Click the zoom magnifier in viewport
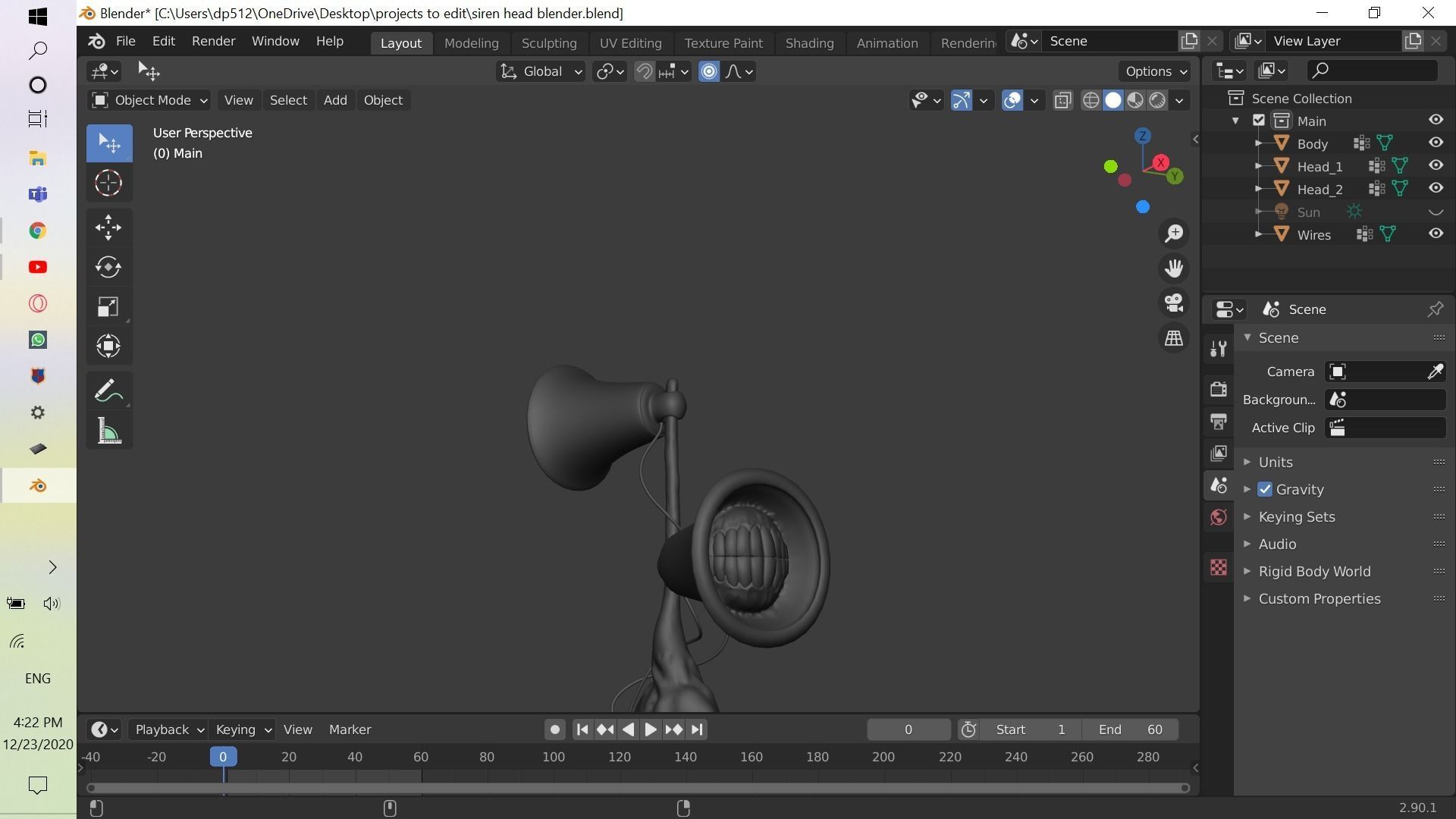 pyautogui.click(x=1174, y=234)
